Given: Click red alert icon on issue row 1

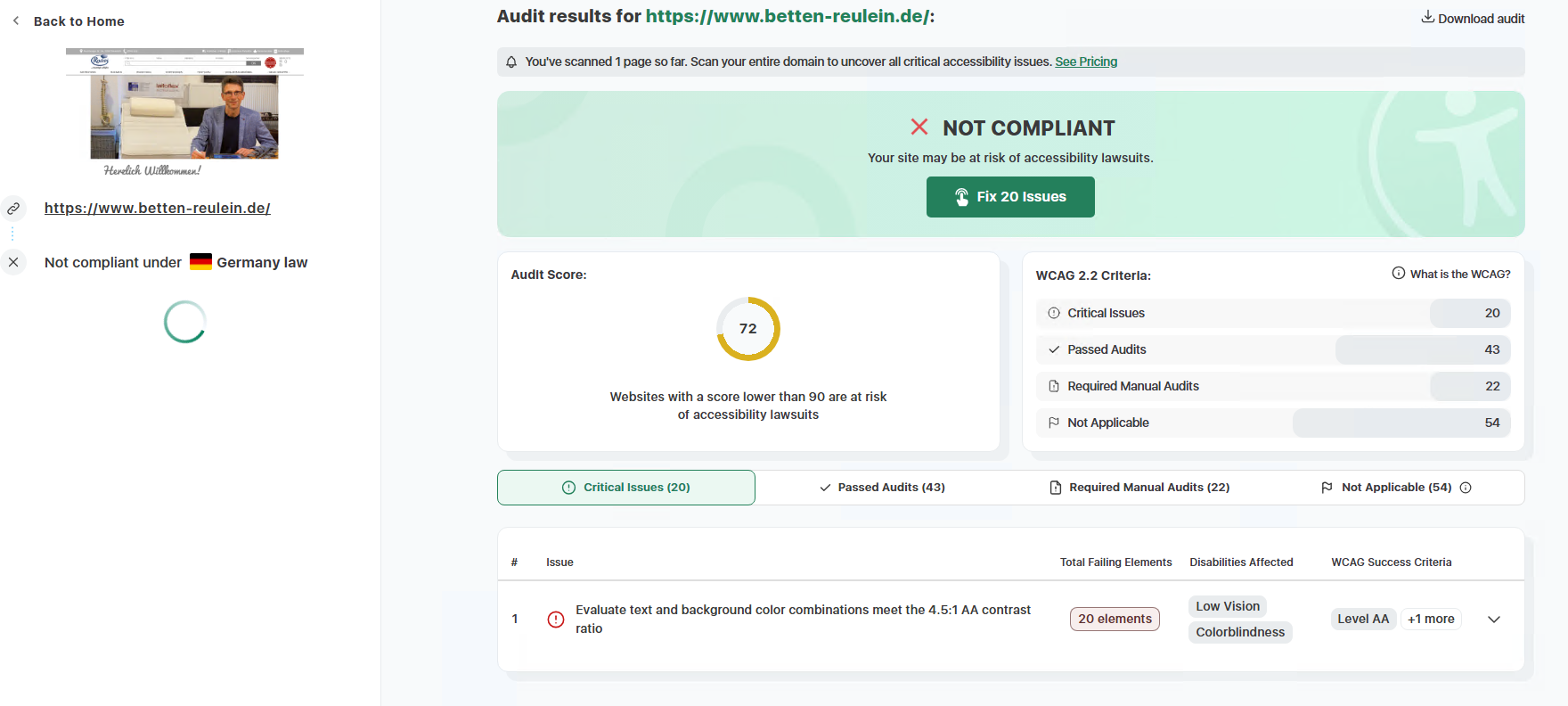Looking at the screenshot, I should point(556,619).
